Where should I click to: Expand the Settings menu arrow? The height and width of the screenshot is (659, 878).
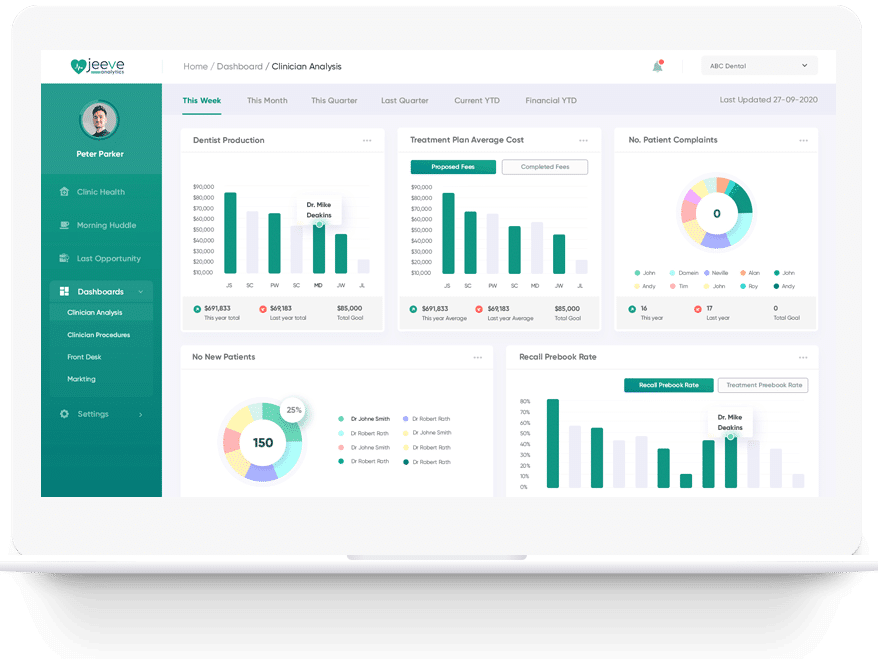141,414
